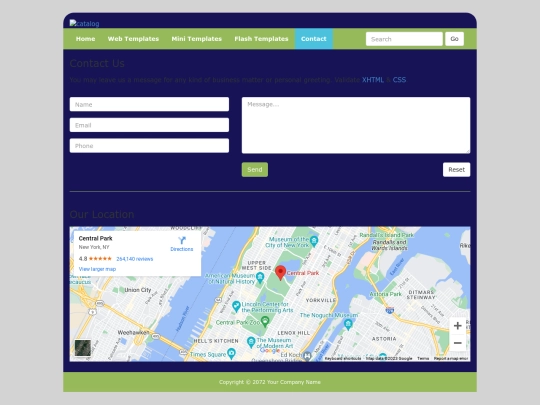The image size is (540, 405).
Task: Click the Google logo on map
Action: coord(270,351)
